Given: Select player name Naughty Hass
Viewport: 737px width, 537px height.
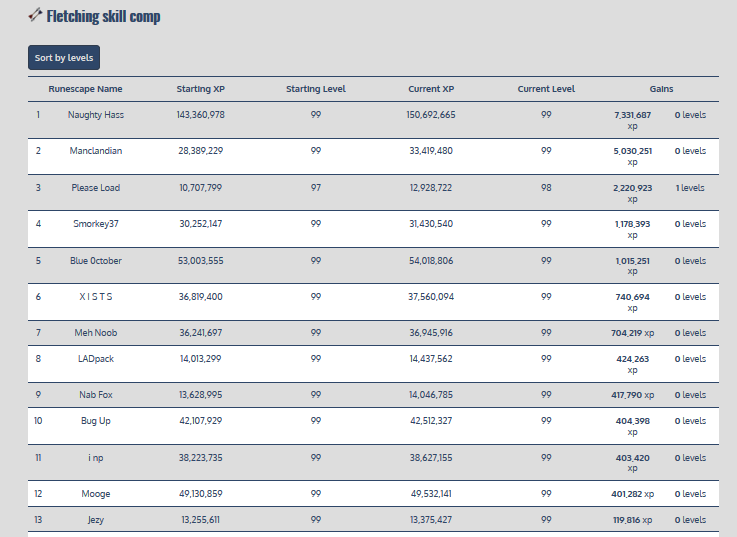Looking at the screenshot, I should (x=96, y=114).
